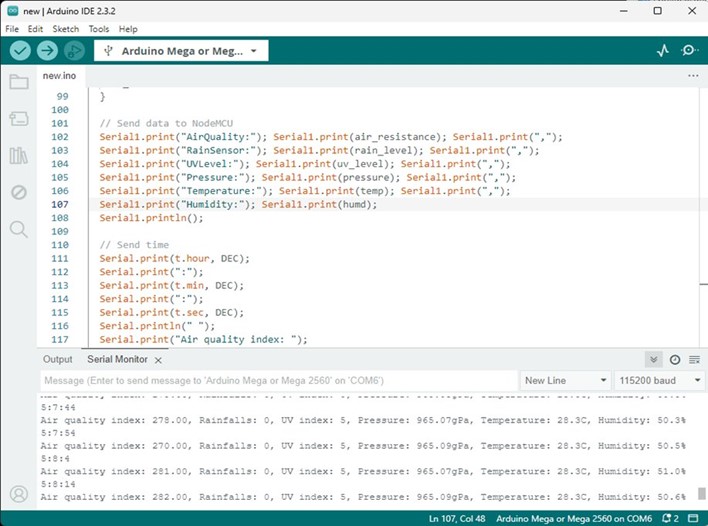Click the "AirQuality:" string in line 102

pyautogui.click(x=221, y=137)
